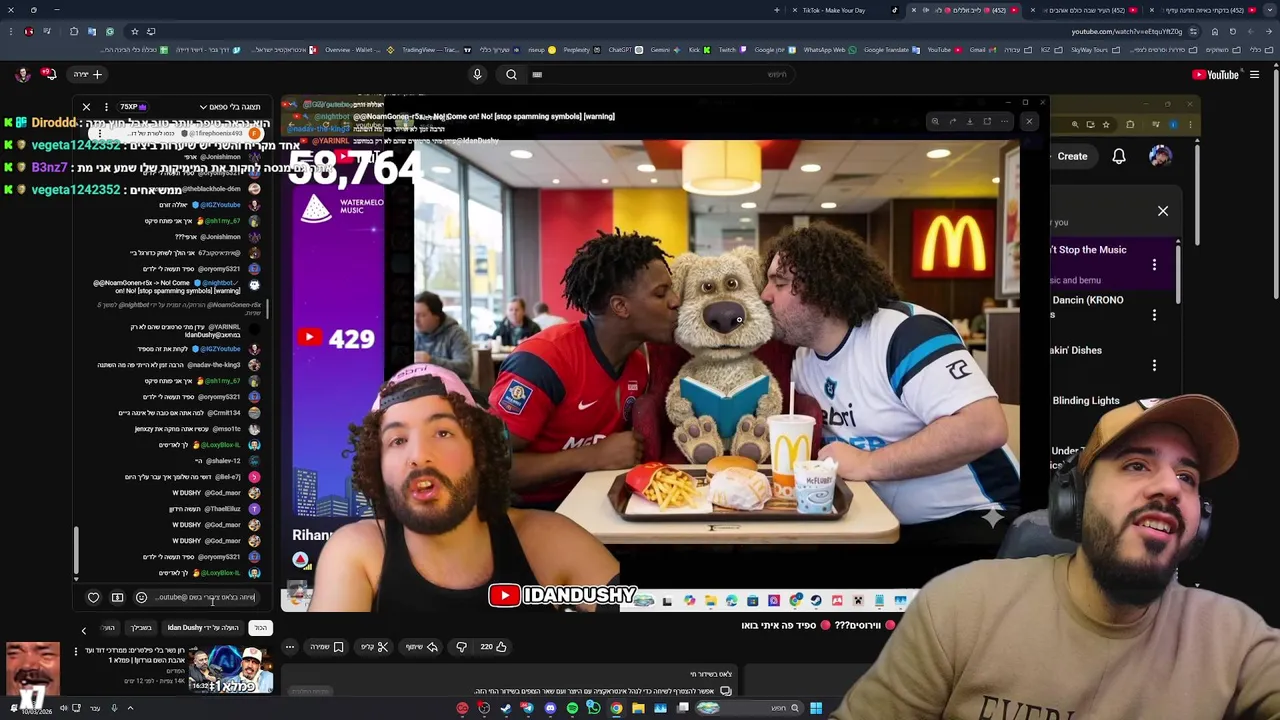Click the share arrow in image viewer toolbar
The image size is (1280, 720).
tap(952, 121)
